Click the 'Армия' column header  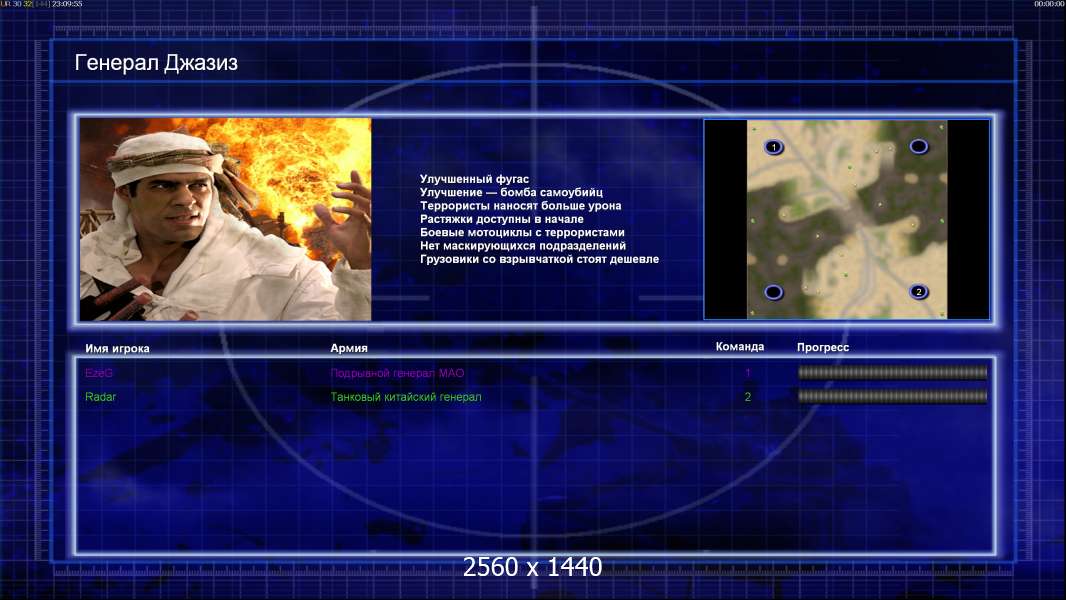coord(349,348)
